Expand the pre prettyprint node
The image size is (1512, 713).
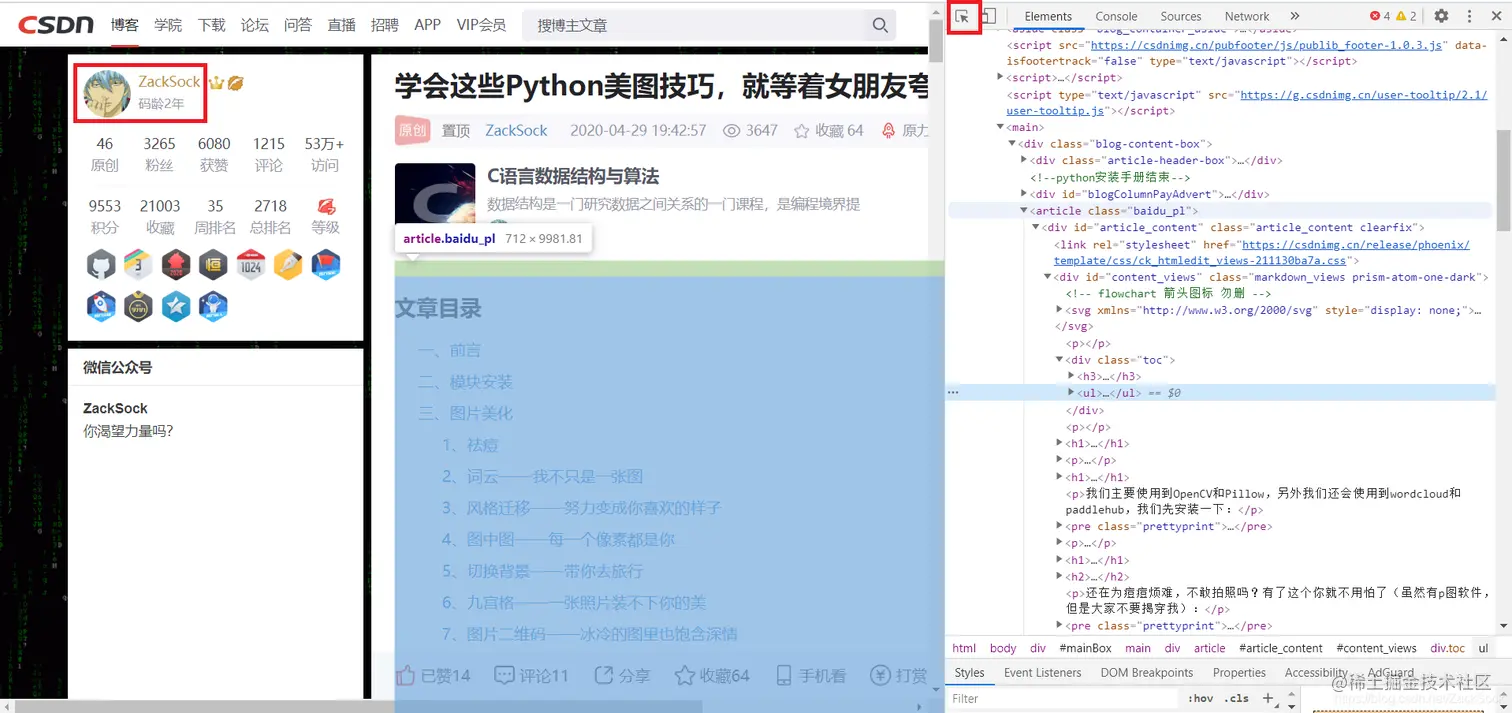1059,526
